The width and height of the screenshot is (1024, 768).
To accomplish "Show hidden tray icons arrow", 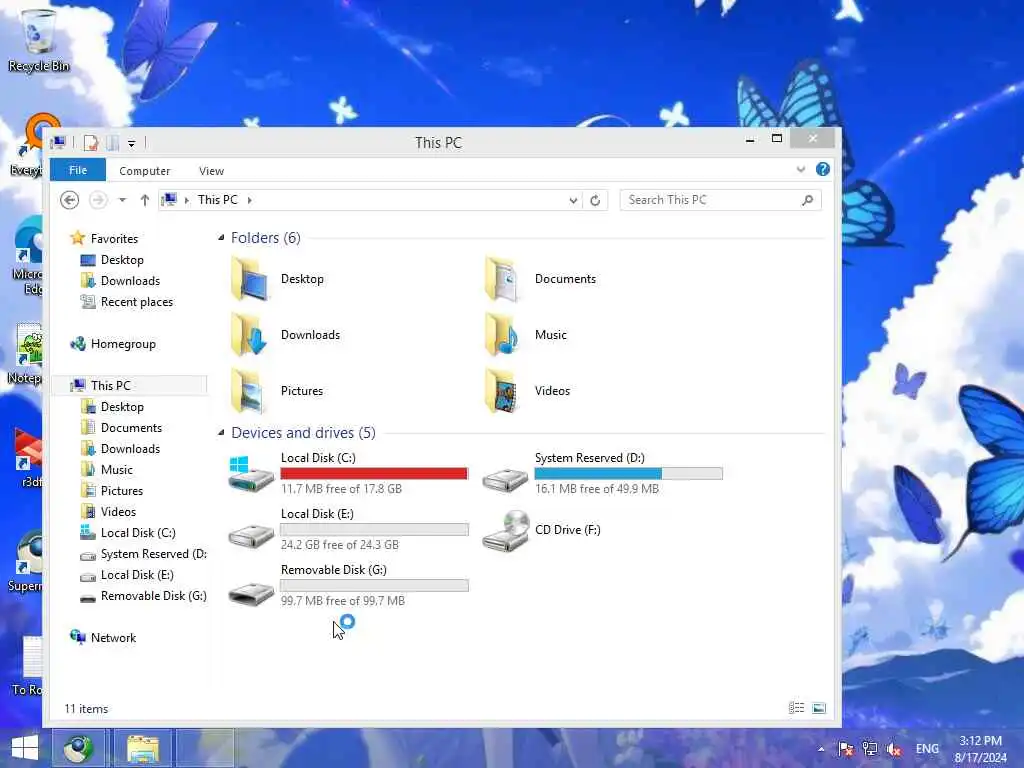I will click(821, 749).
